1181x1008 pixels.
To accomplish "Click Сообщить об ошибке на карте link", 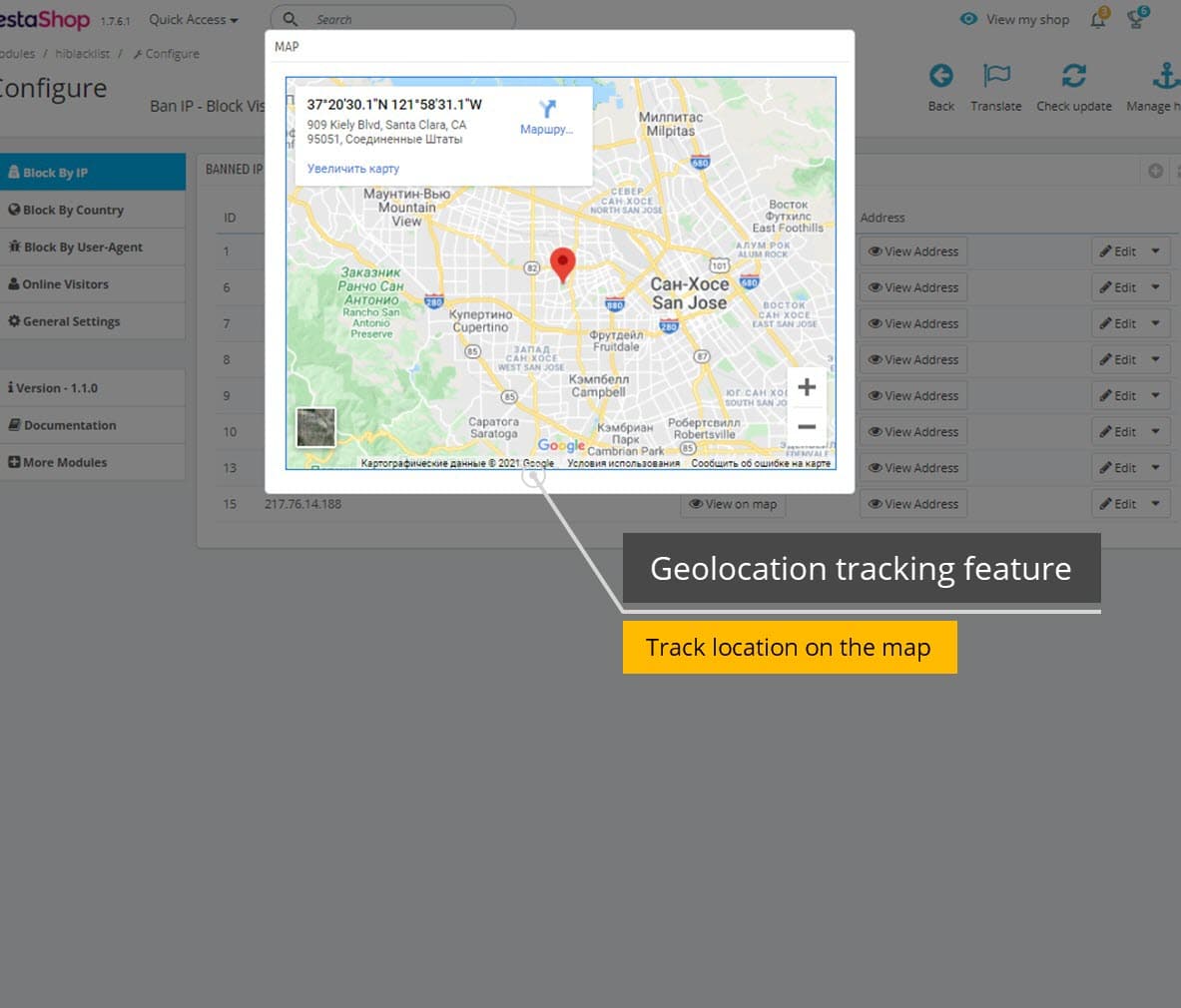I will point(761,464).
